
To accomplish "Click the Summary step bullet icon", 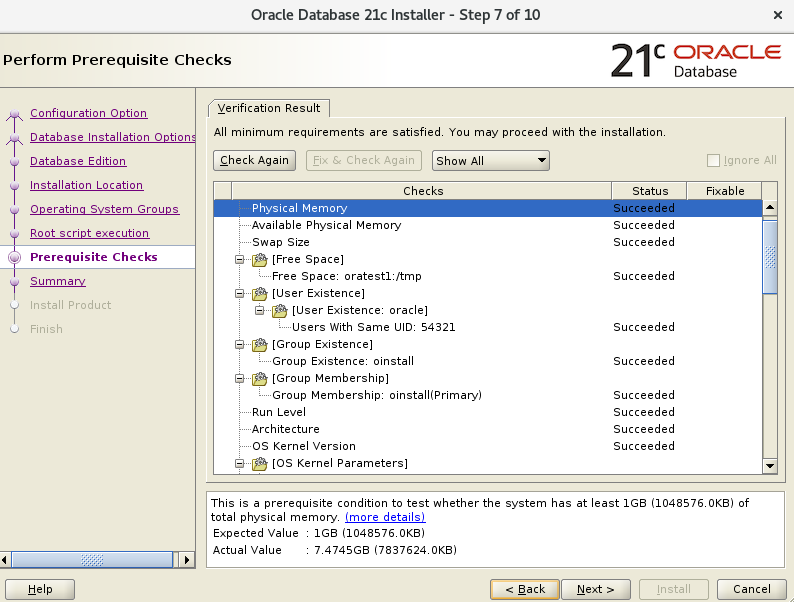I will [x=15, y=282].
